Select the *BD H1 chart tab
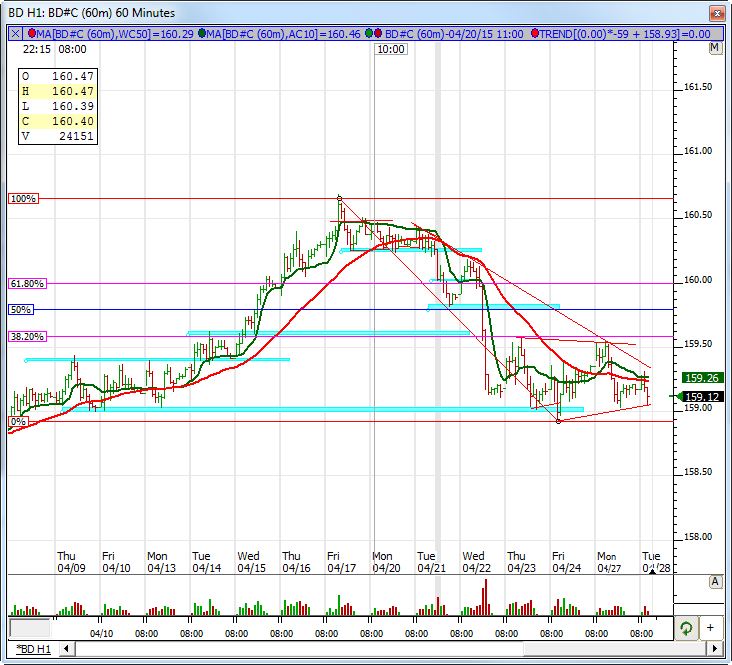The width and height of the screenshot is (732, 665). pyautogui.click(x=33, y=649)
